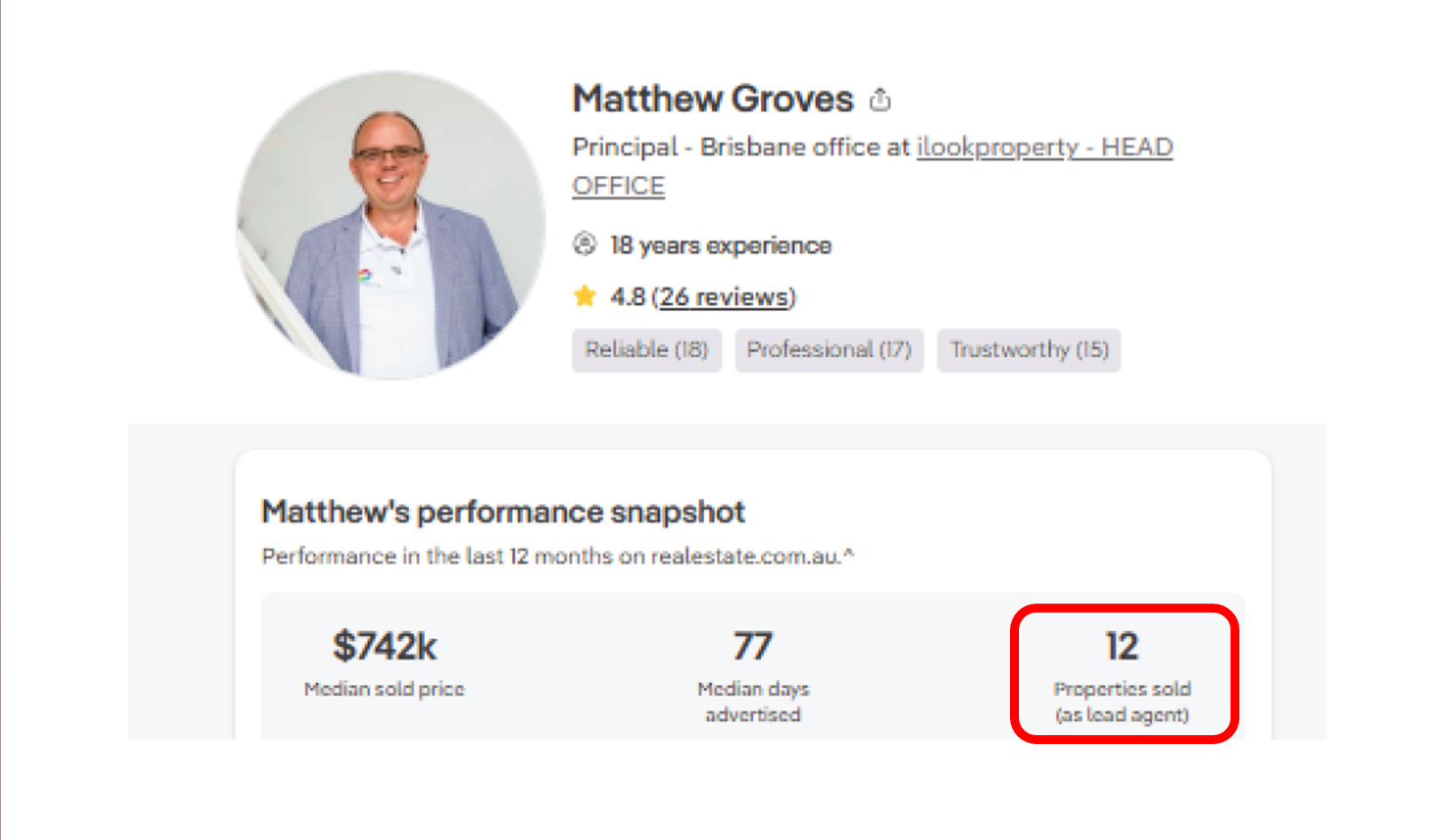Screen dimensions: 1443x840
Task: Click the Median sold price label
Action: click(x=384, y=689)
